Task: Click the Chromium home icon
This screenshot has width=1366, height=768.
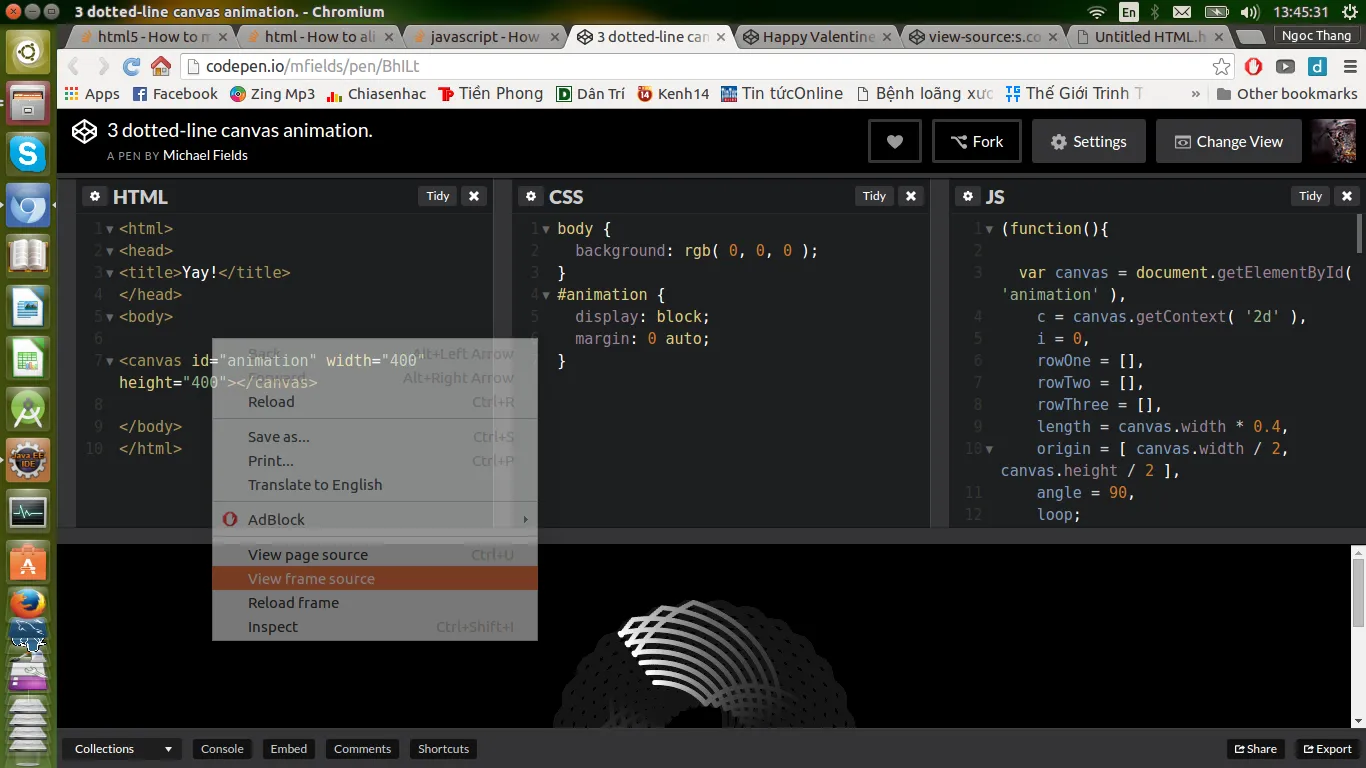Action: (161, 67)
